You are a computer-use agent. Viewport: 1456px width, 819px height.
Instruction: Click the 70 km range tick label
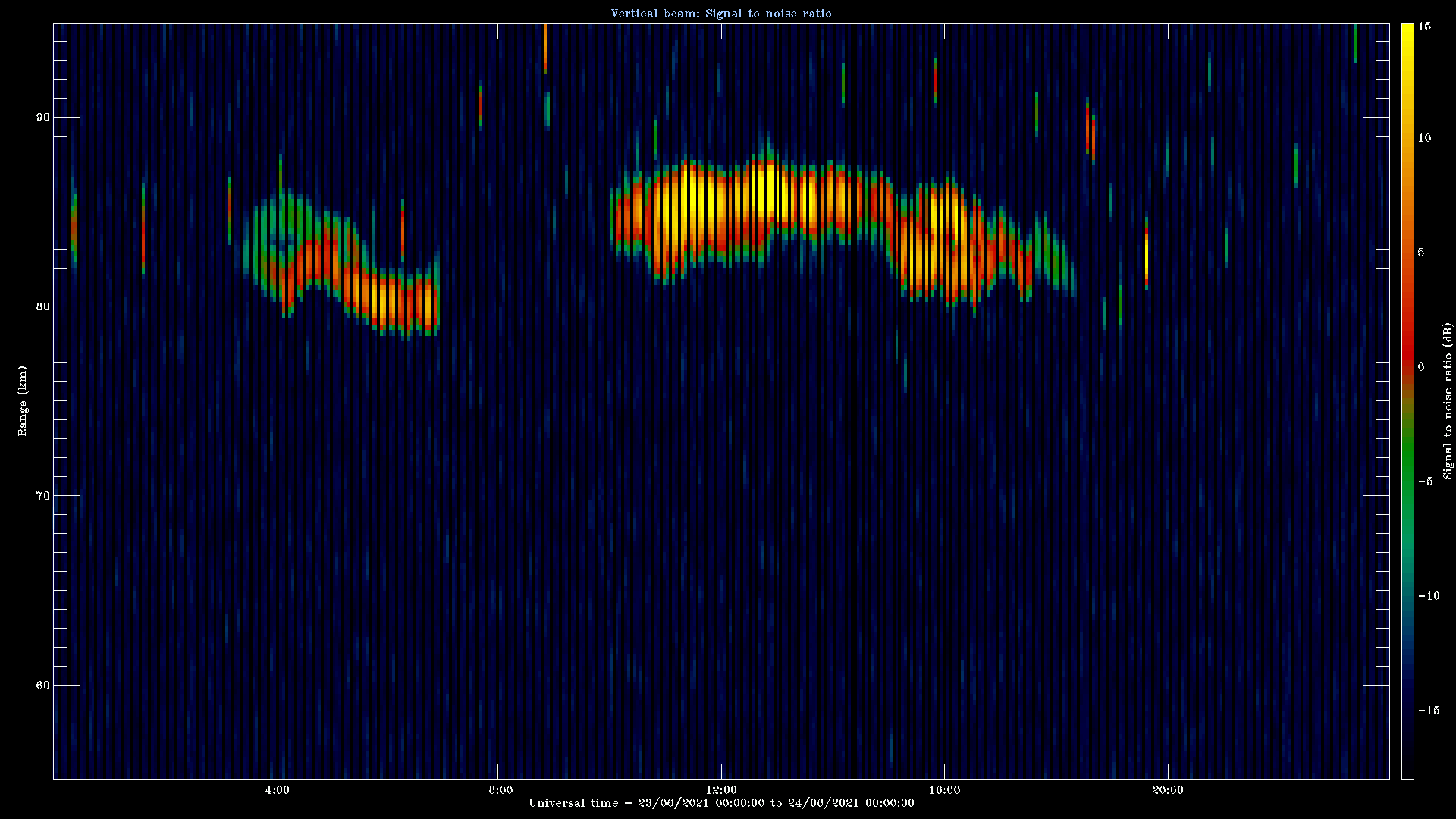click(x=42, y=496)
